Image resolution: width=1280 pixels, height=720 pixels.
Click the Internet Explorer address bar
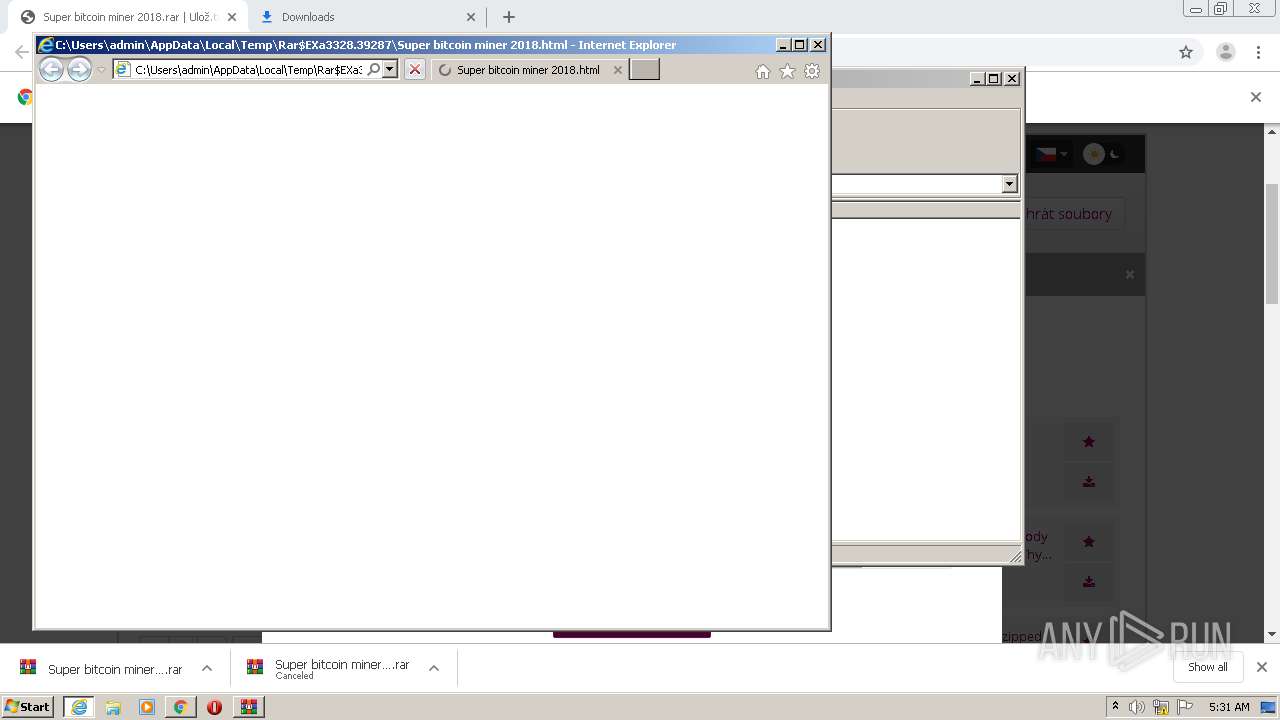[247, 69]
